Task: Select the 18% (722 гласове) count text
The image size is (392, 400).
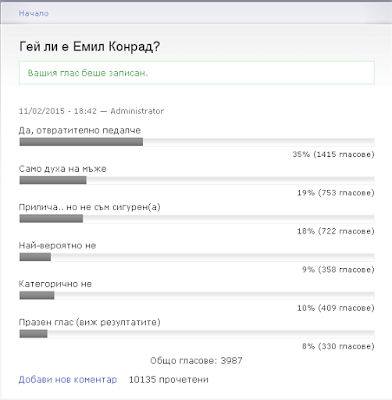Action: pyautogui.click(x=336, y=231)
